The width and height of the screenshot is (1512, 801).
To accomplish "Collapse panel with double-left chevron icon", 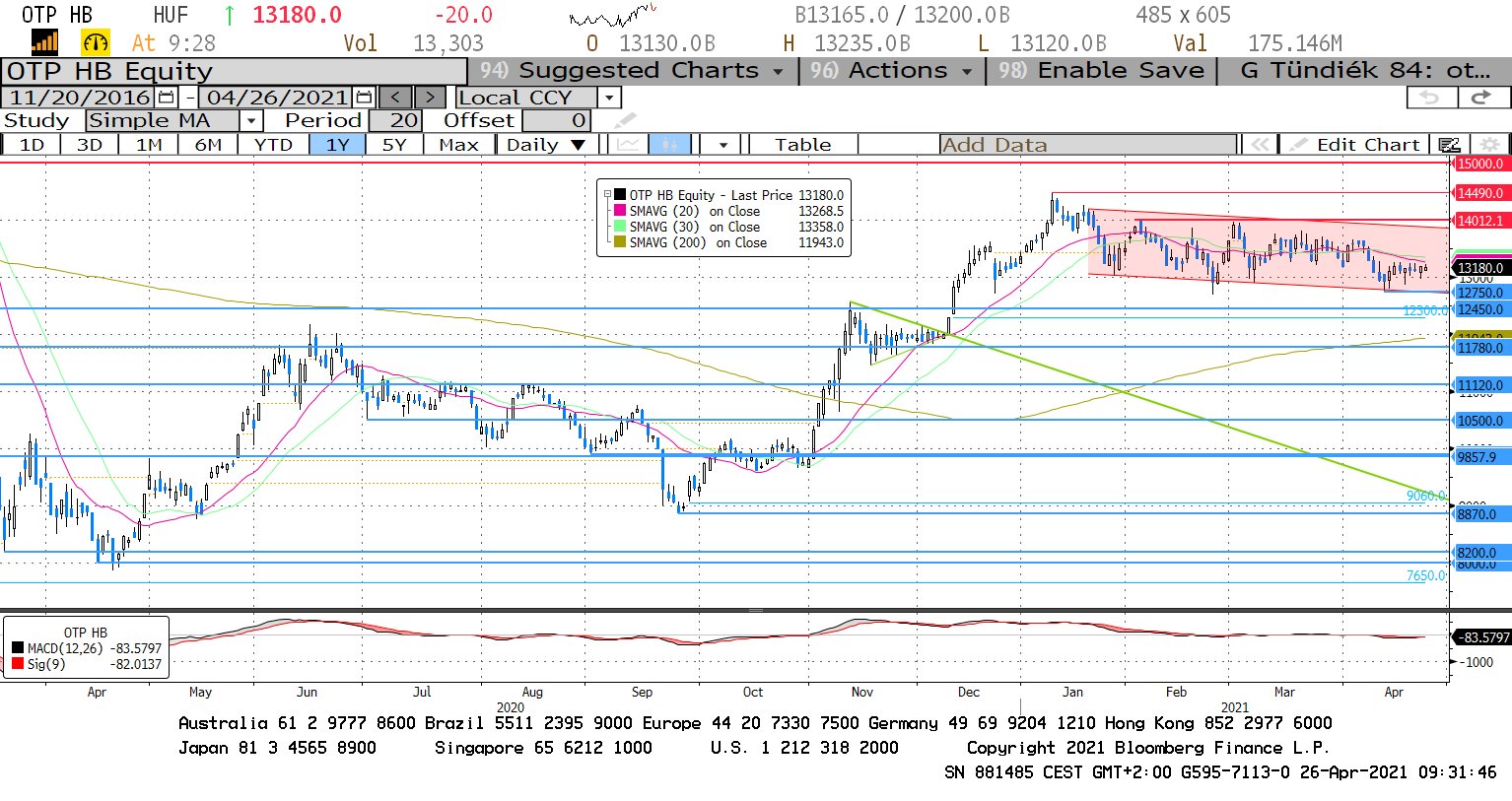I will click(1259, 145).
